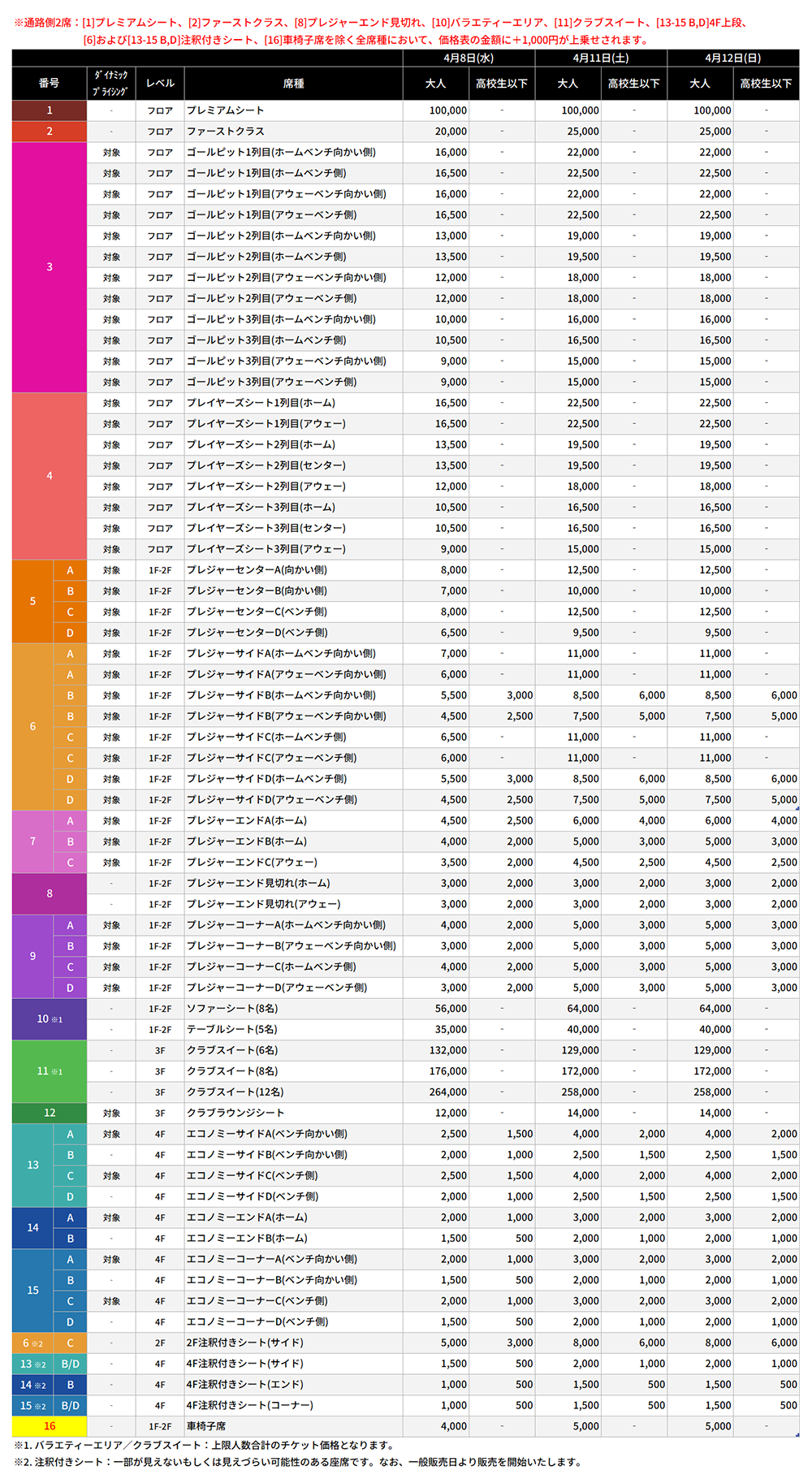Click the 車椅子席 seat name

point(206,1426)
